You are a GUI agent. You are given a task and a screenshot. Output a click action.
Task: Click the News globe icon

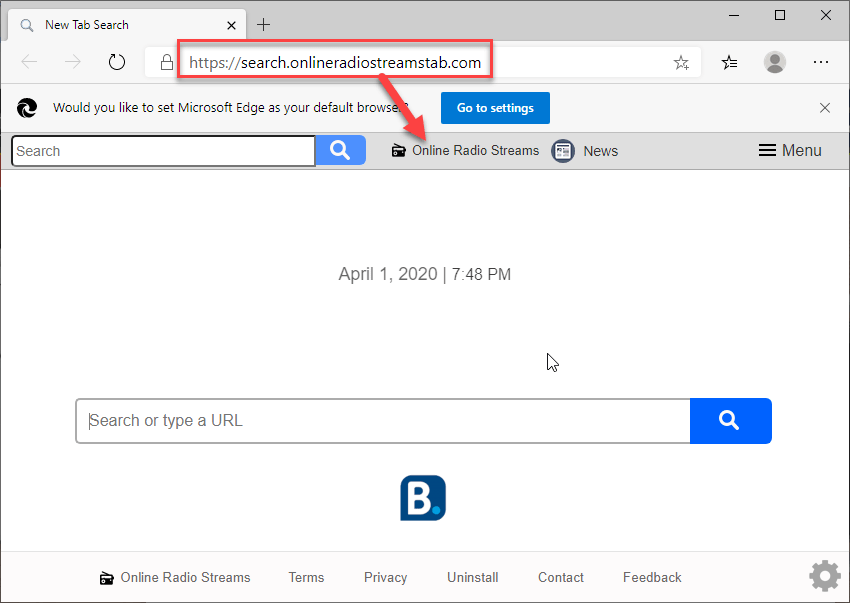[x=563, y=151]
